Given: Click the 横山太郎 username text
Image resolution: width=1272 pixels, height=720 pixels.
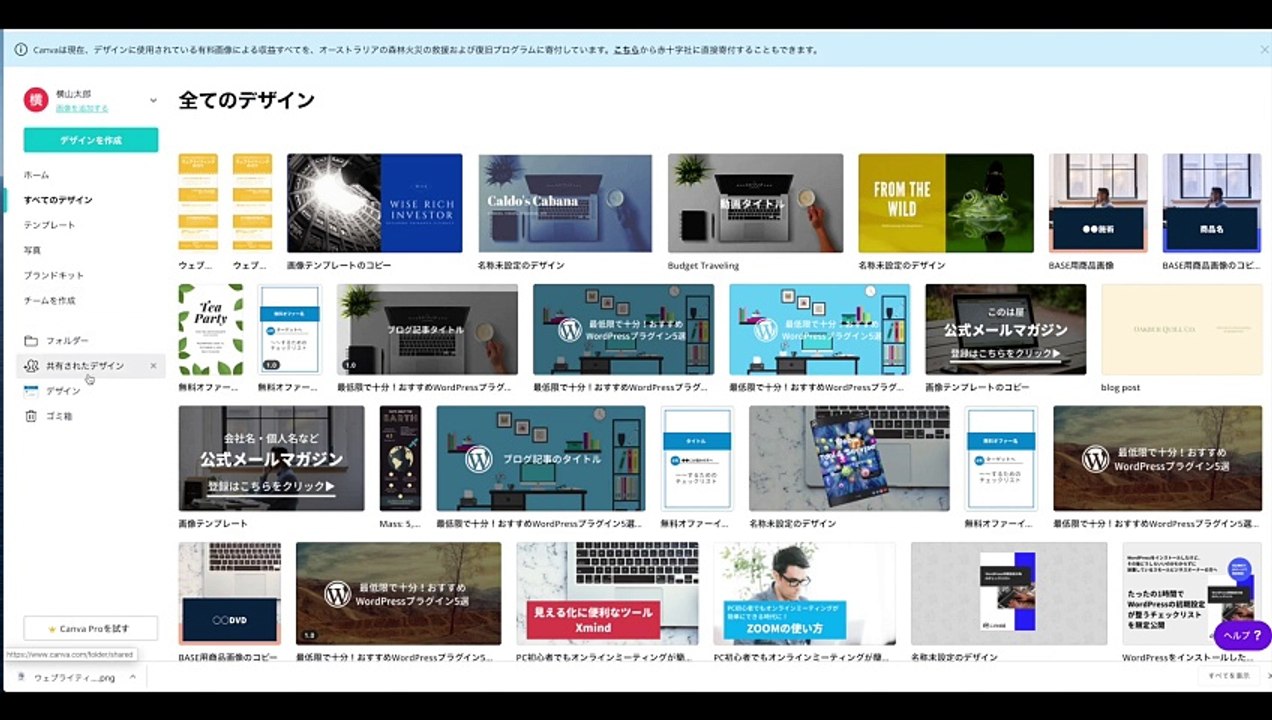Looking at the screenshot, I should click(x=73, y=93).
